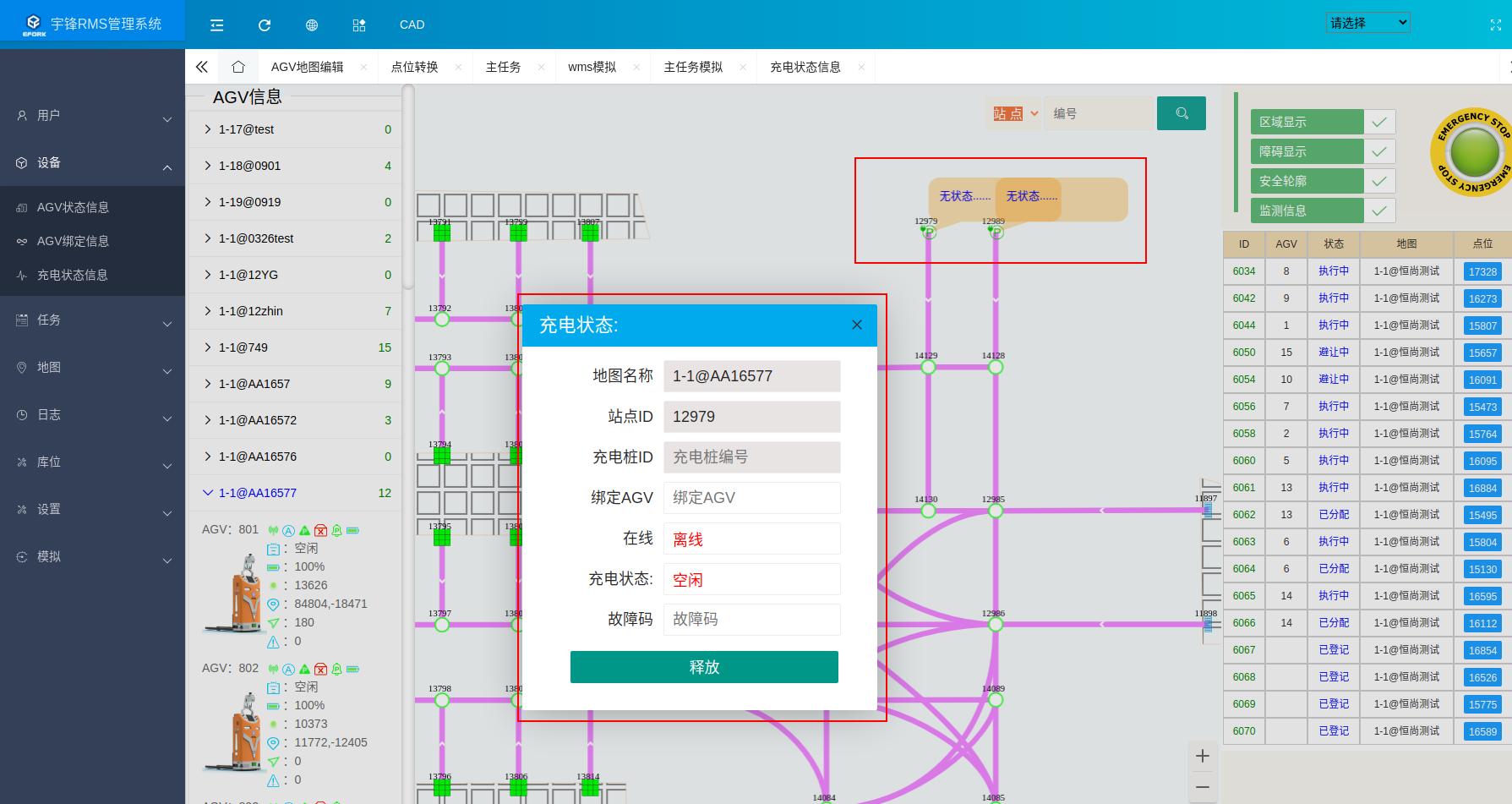Image resolution: width=1512 pixels, height=804 pixels.
Task: Click the refresh icon in top toolbar
Action: coord(264,25)
